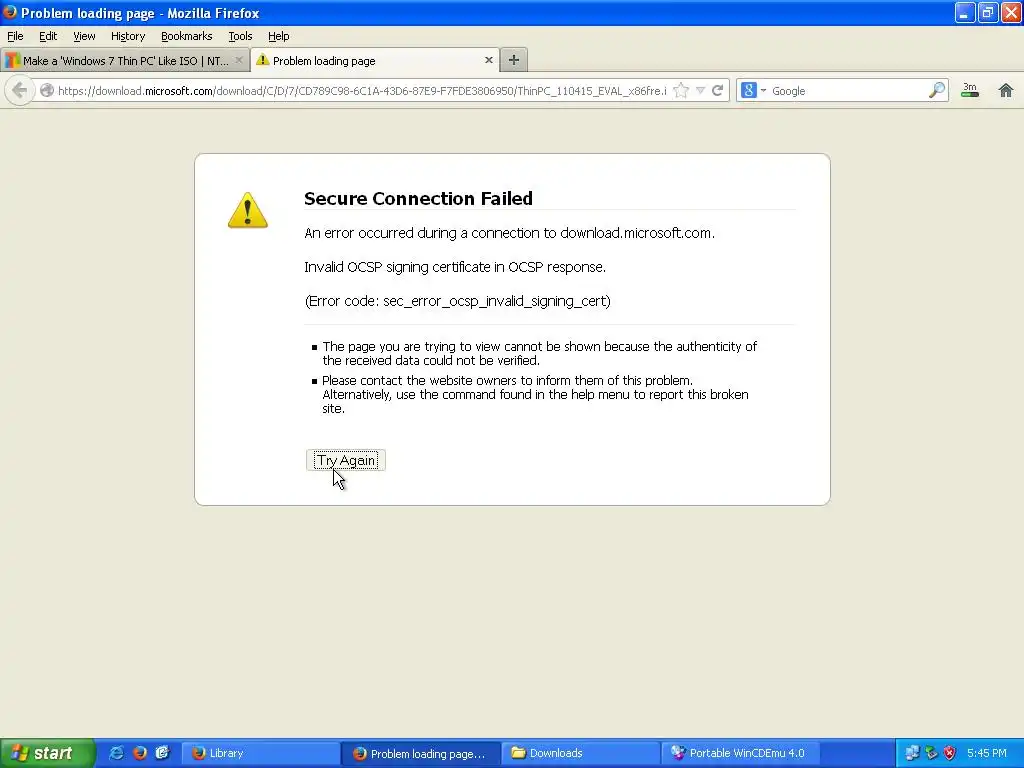Minimize the Firefox window
1024x768 pixels.
[965, 12]
